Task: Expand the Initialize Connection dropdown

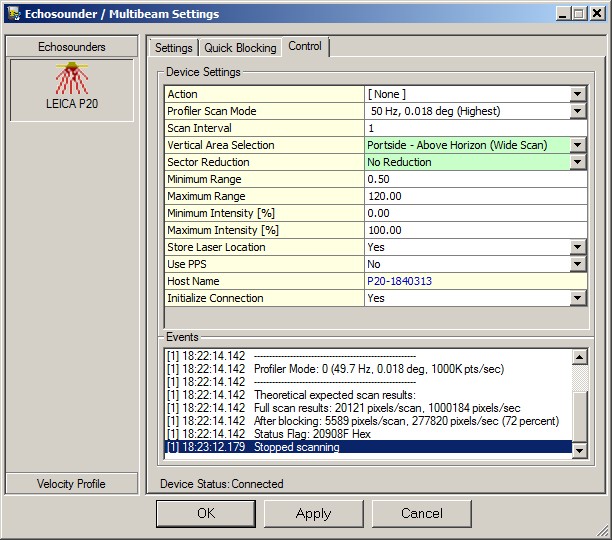Action: (x=577, y=298)
